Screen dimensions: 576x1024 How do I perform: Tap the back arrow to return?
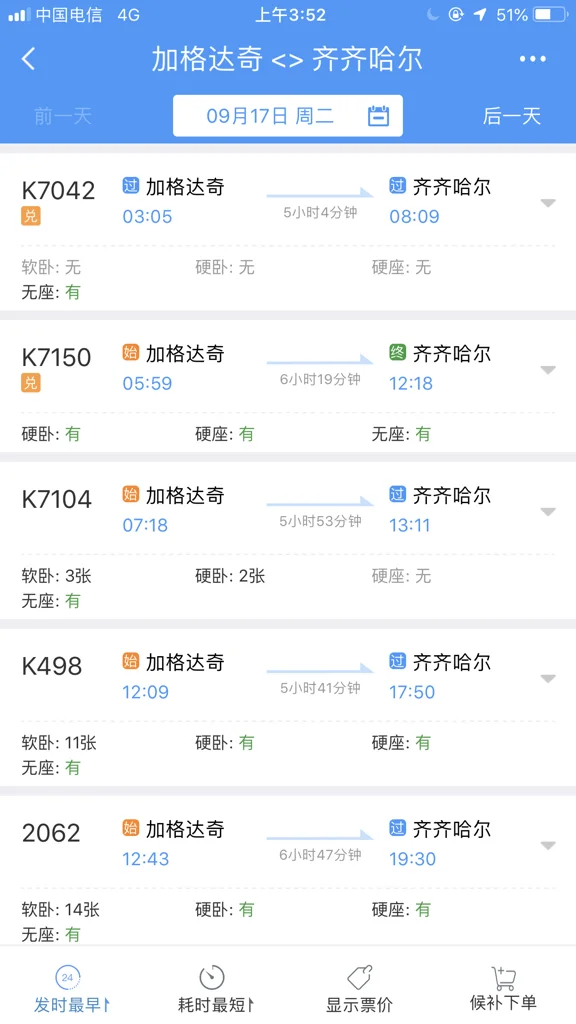[x=28, y=59]
